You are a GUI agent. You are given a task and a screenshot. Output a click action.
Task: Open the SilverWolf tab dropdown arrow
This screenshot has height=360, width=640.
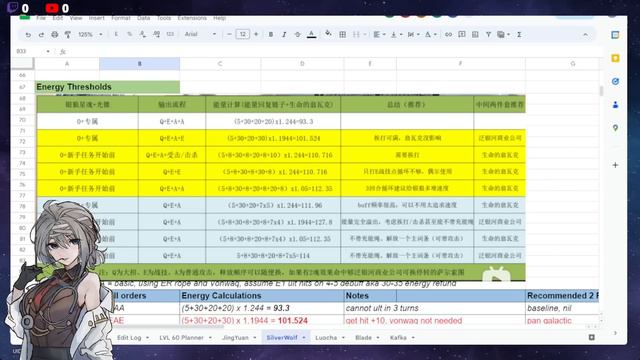click(304, 338)
